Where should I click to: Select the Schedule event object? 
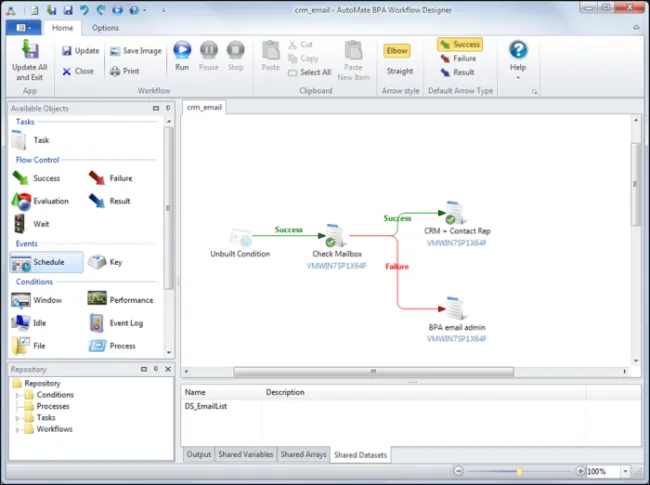tap(46, 262)
